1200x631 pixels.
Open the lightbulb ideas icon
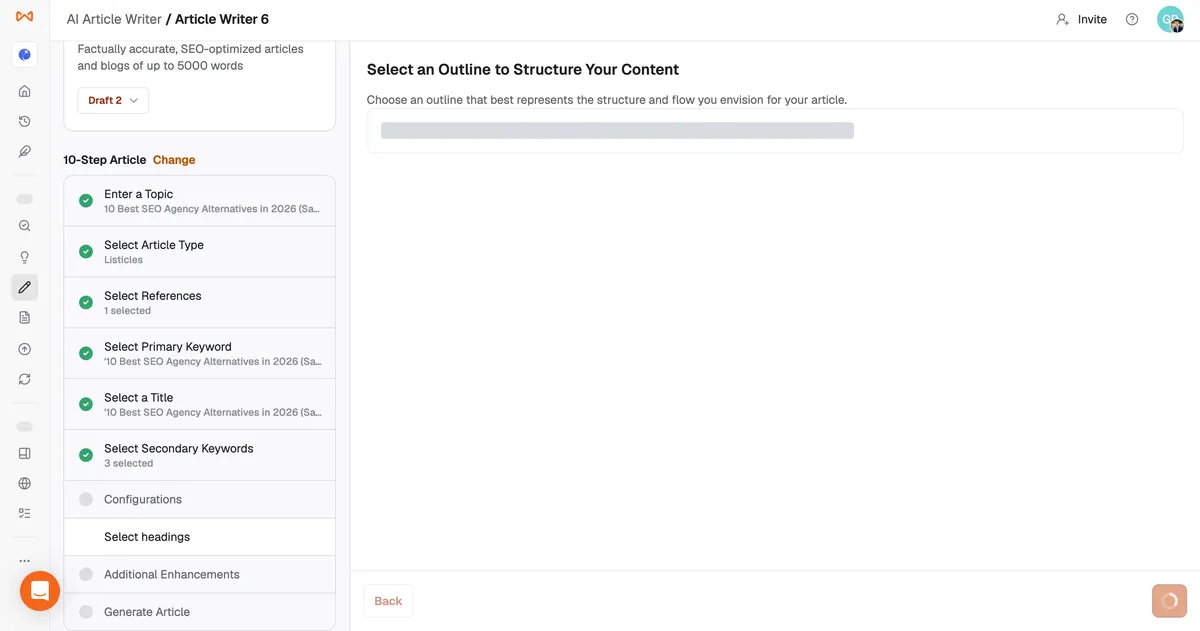(x=25, y=257)
